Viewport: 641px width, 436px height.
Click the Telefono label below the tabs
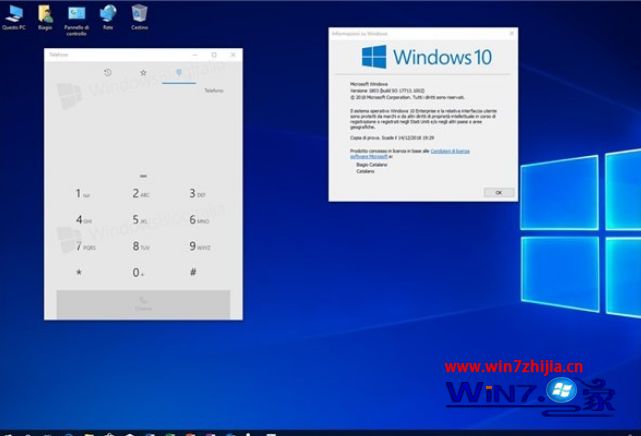point(214,90)
